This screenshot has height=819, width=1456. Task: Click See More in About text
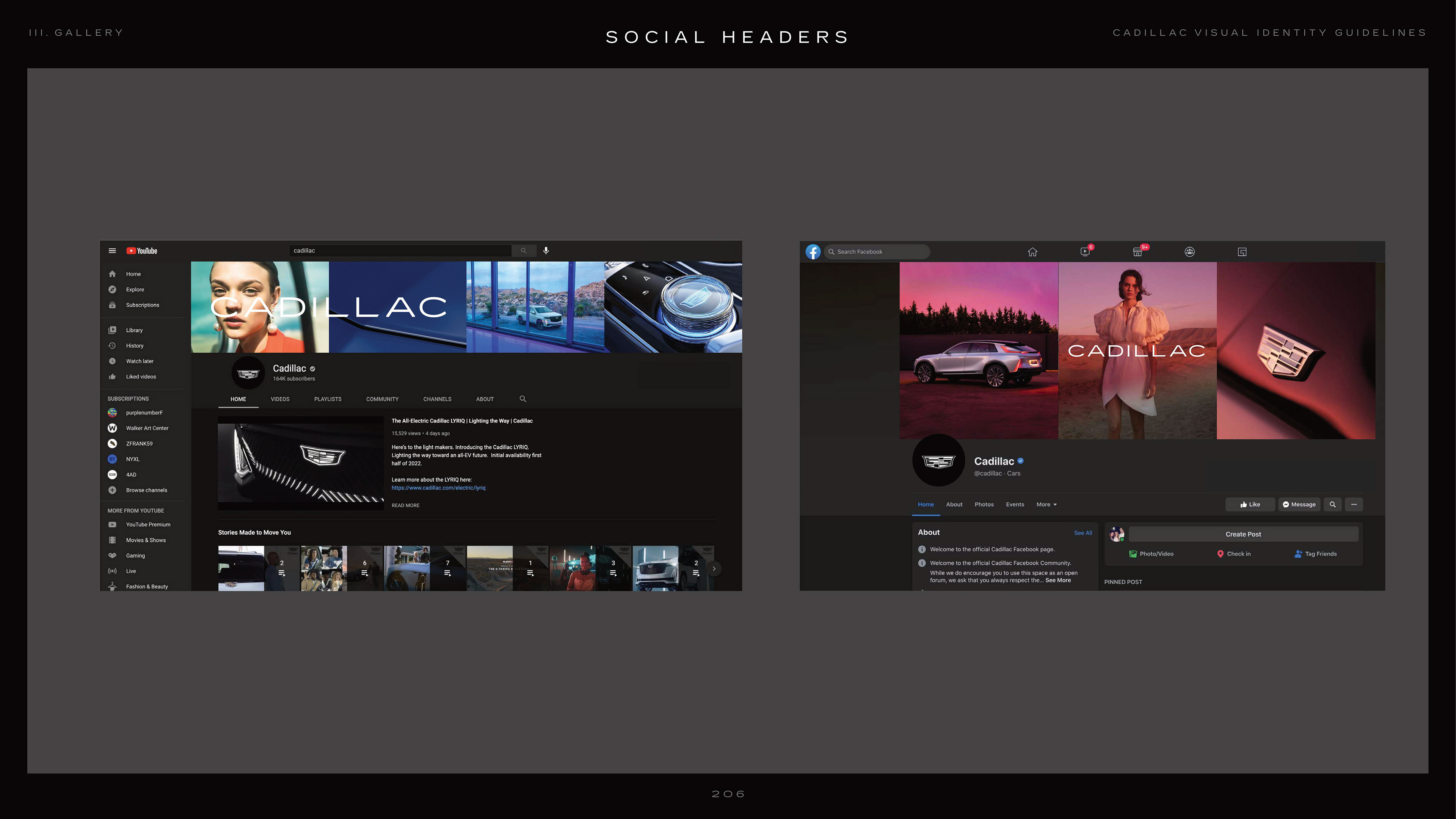click(1057, 581)
